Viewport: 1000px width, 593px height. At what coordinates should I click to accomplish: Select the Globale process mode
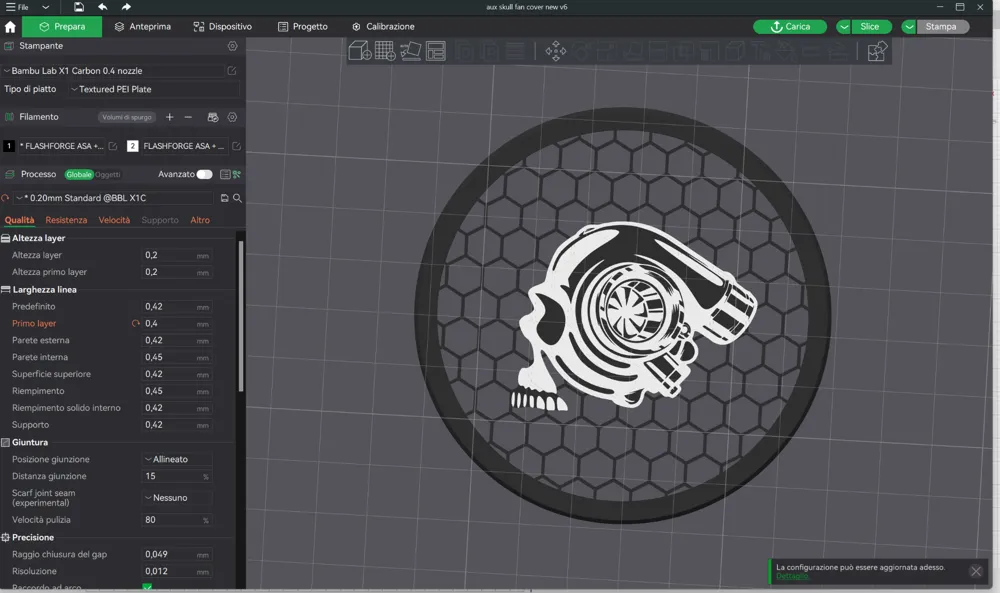point(79,175)
